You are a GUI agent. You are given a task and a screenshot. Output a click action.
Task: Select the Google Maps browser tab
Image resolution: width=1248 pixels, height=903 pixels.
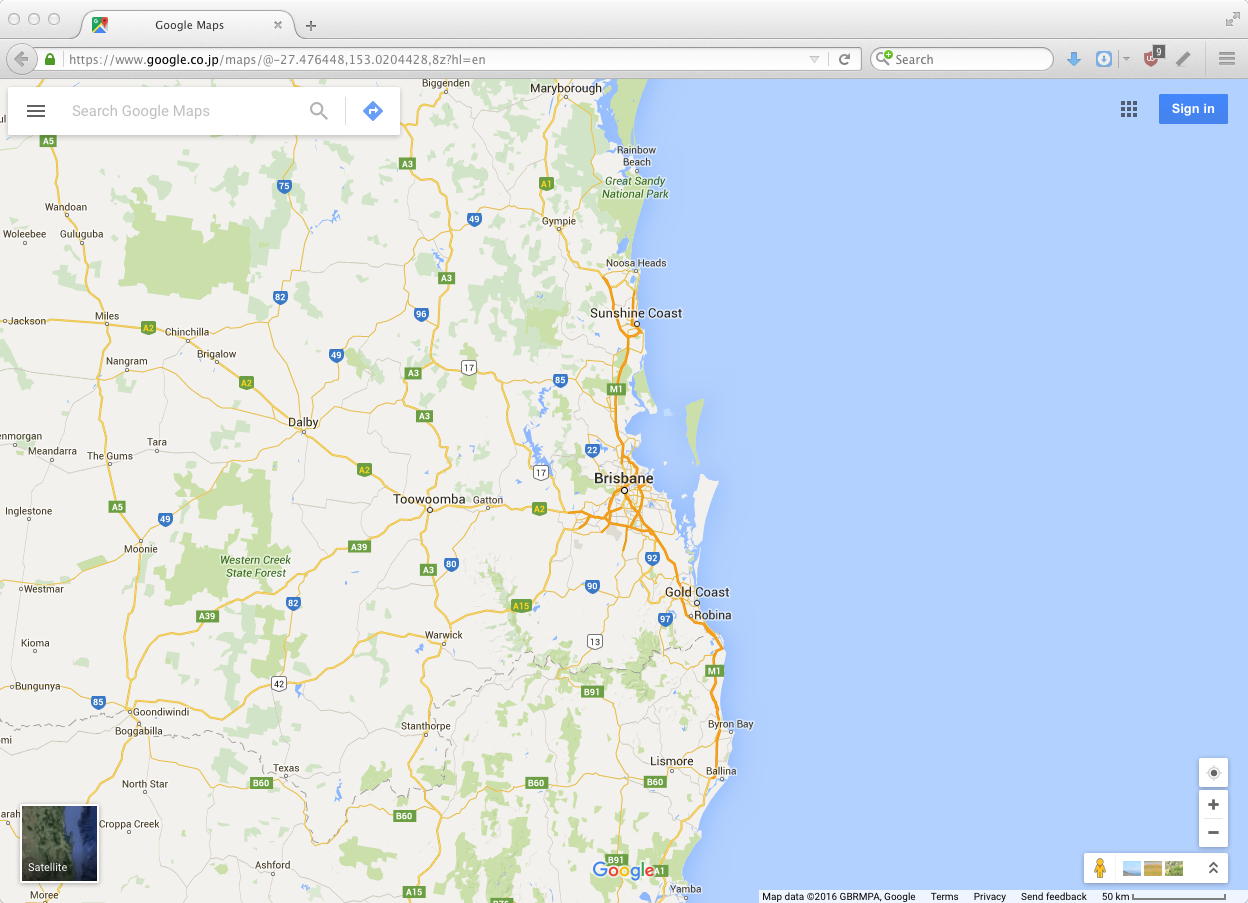click(x=188, y=26)
